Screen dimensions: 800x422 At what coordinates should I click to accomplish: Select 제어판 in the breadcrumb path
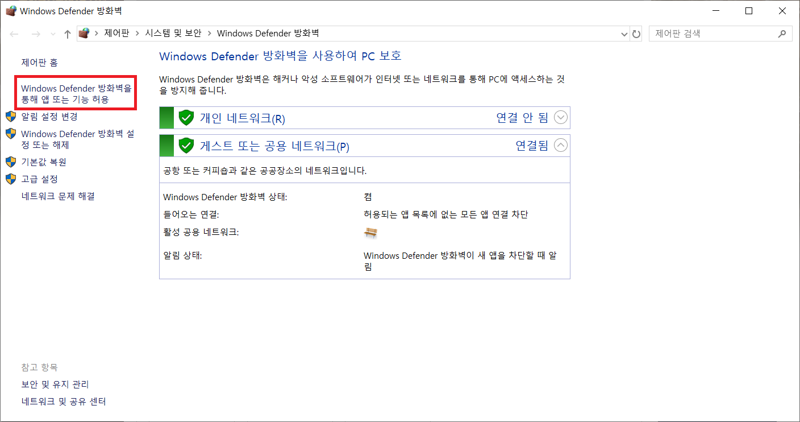pos(116,33)
